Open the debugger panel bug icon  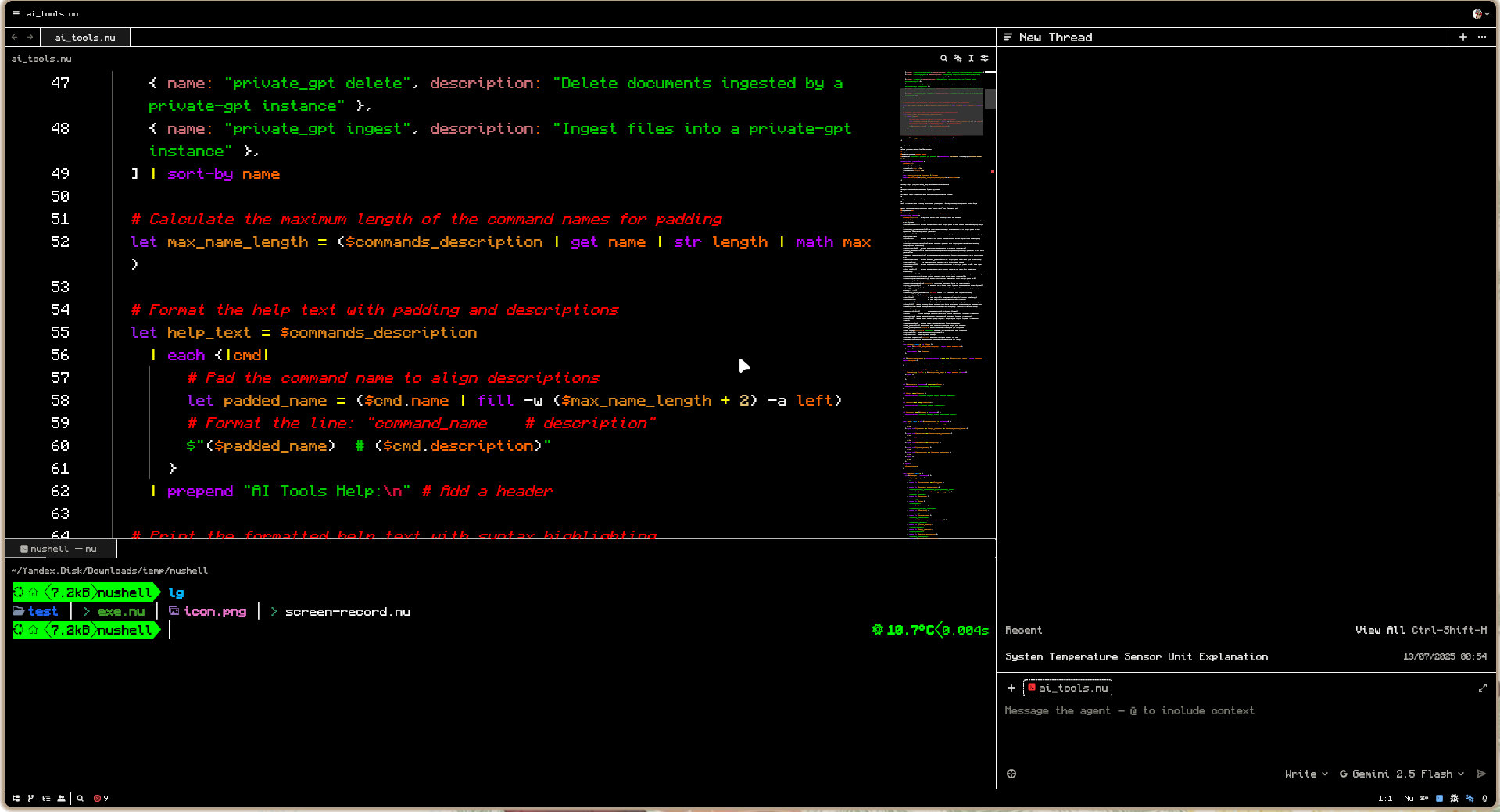tap(1454, 798)
